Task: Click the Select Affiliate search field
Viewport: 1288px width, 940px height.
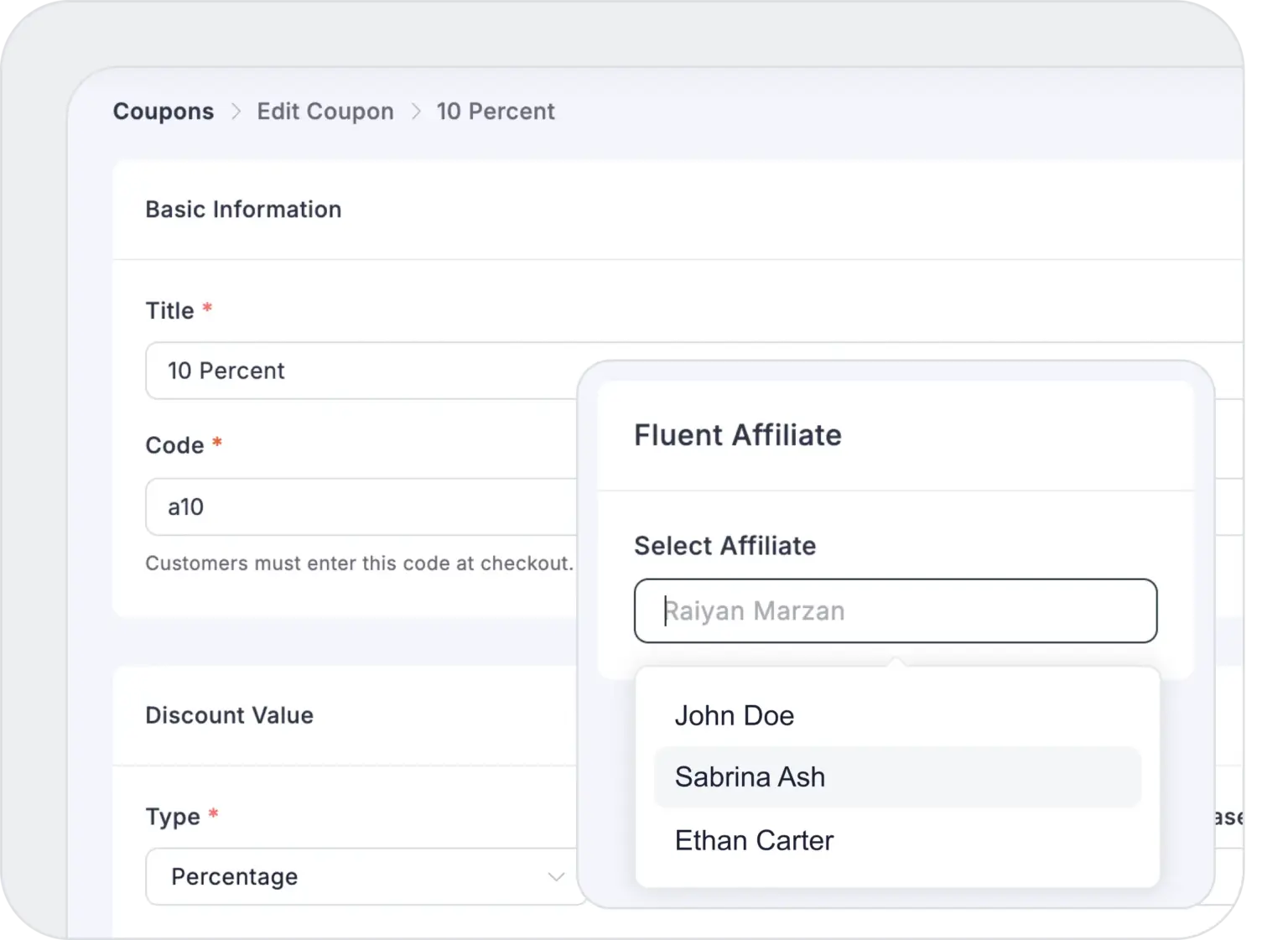Action: (x=896, y=610)
